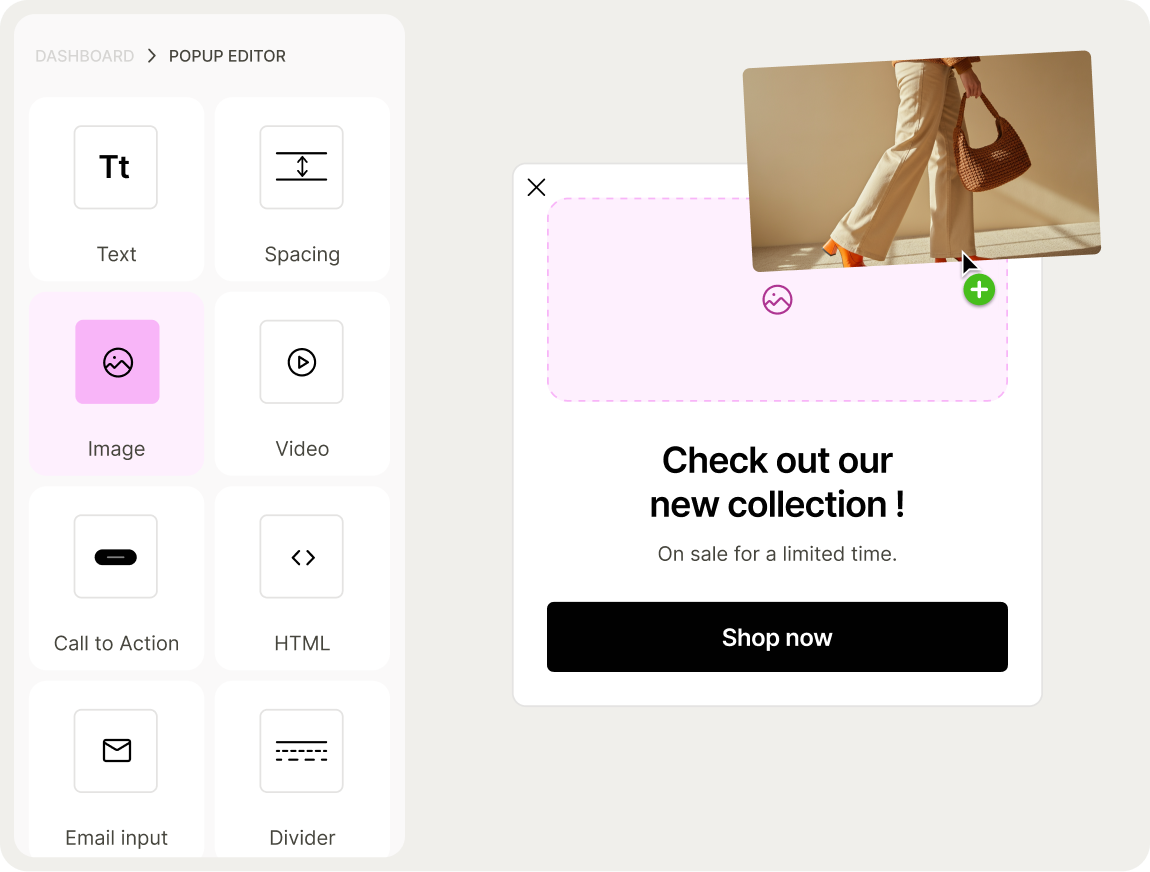Open the DASHBOARD breadcrumb link
Viewport: 1150px width, 872px height.
[84, 56]
